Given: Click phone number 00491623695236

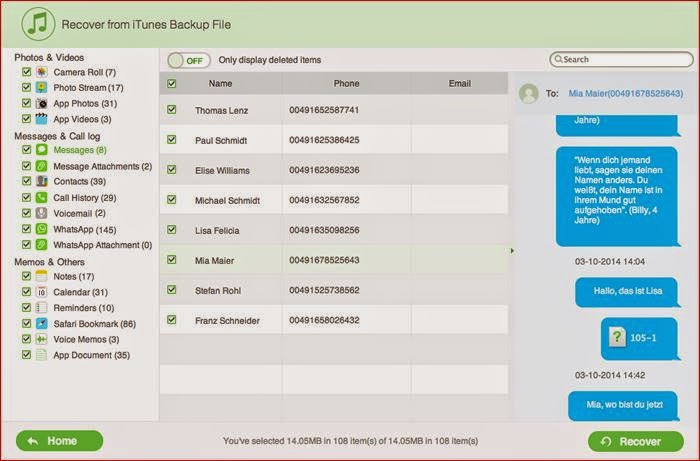Looking at the screenshot, I should tap(324, 170).
